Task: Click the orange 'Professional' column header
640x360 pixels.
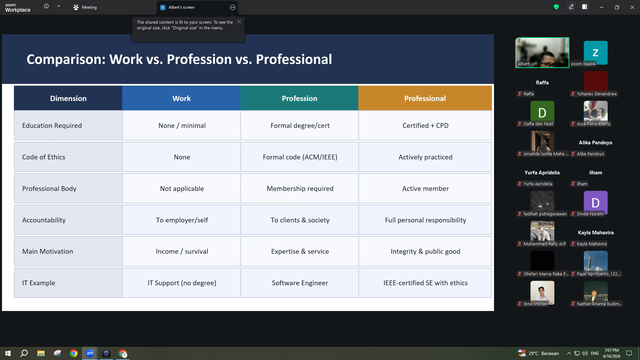Action: click(425, 98)
